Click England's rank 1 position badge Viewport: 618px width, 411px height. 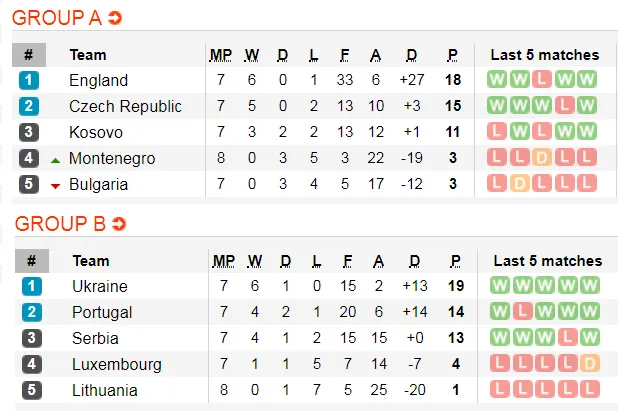30,80
